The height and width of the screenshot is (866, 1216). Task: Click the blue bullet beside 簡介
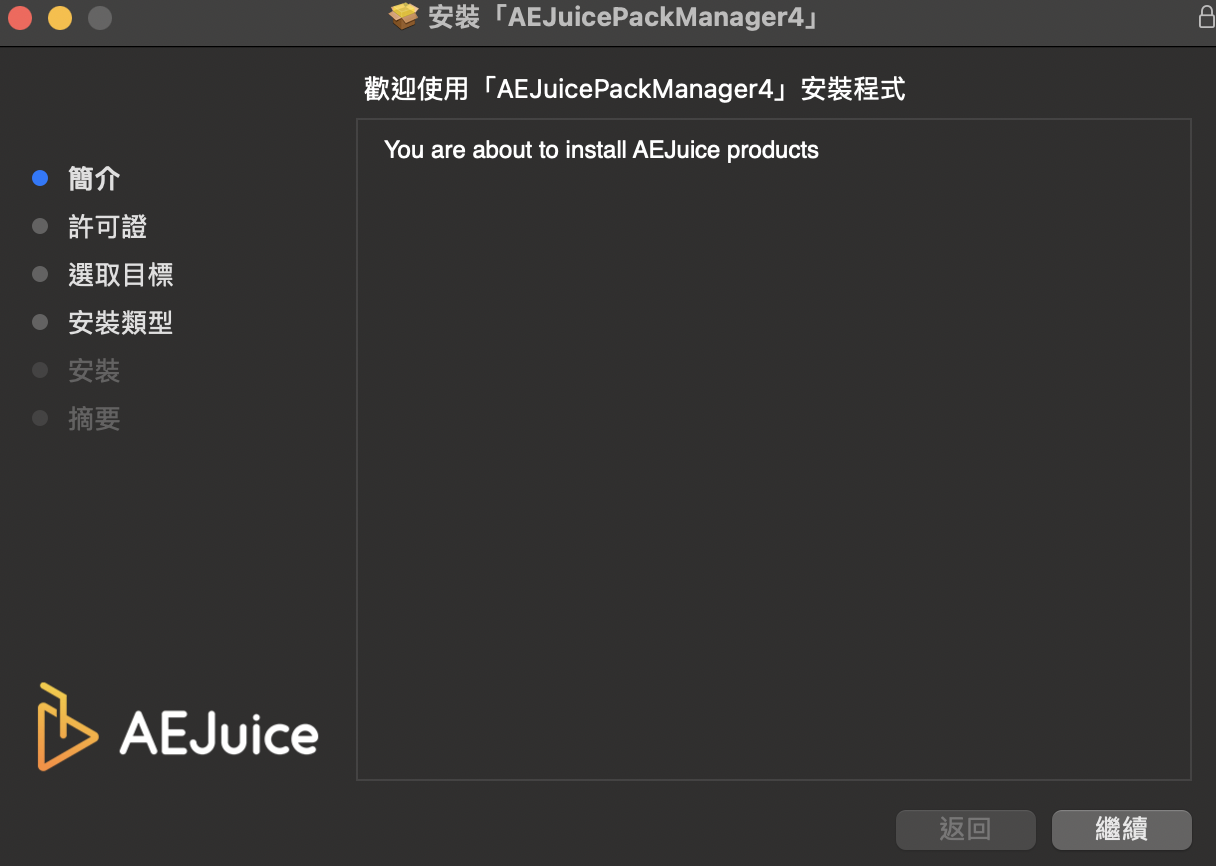pyautogui.click(x=40, y=179)
